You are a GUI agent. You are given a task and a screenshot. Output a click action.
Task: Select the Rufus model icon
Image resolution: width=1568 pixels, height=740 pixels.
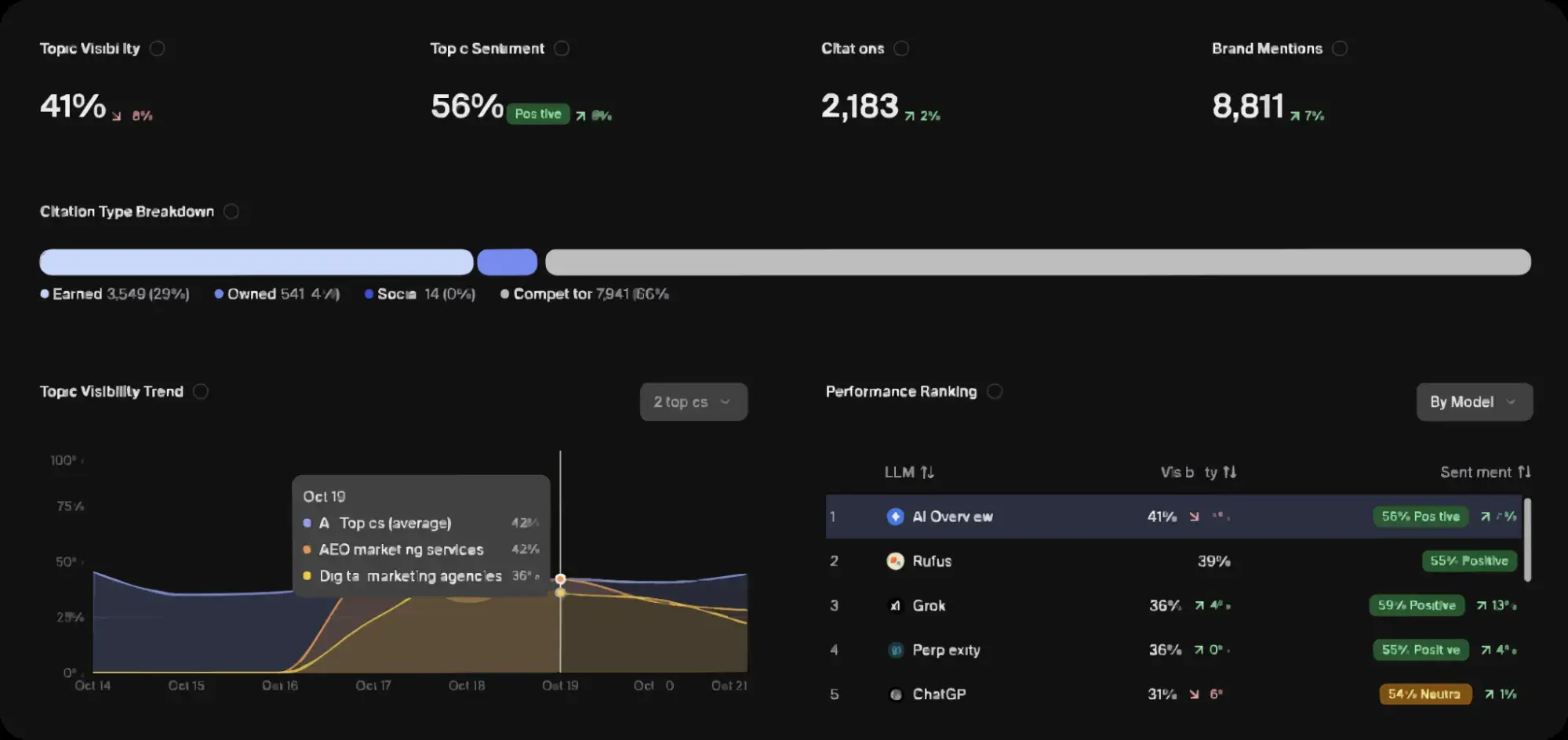[895, 561]
